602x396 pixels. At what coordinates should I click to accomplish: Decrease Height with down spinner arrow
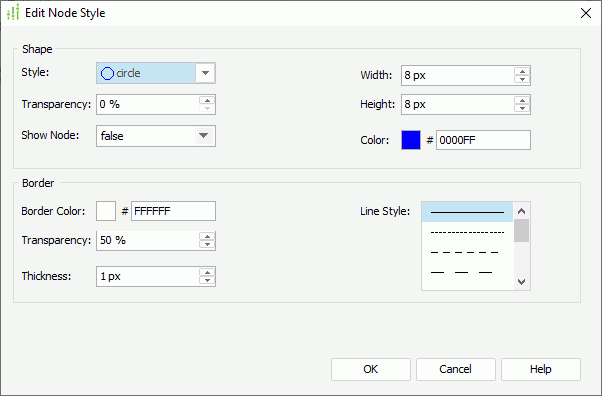(522, 109)
